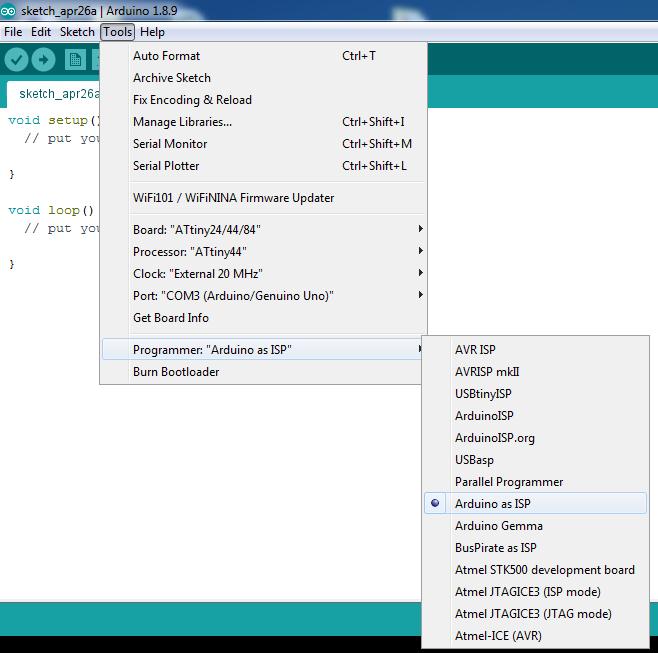Switch to the sketch_apr26a tab
The image size is (658, 653).
click(x=53, y=94)
